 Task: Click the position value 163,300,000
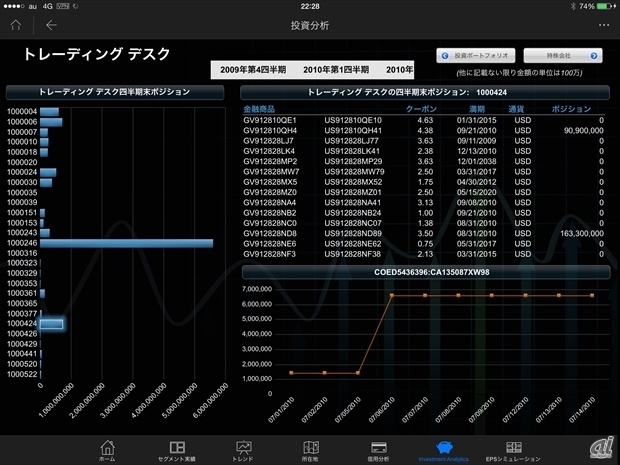pos(582,233)
